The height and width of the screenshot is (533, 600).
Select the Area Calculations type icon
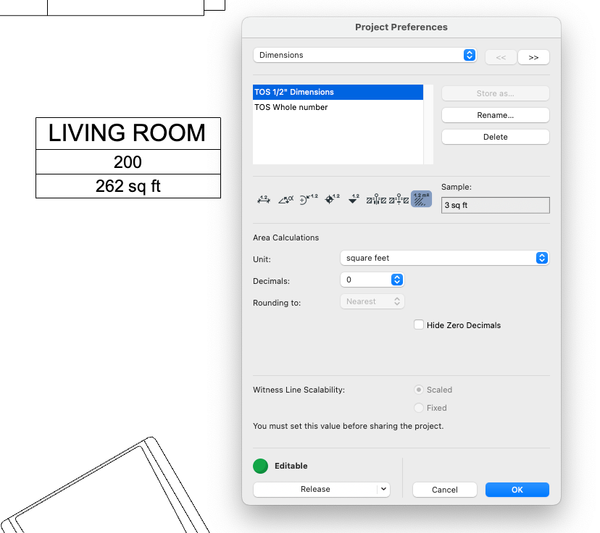(x=421, y=199)
